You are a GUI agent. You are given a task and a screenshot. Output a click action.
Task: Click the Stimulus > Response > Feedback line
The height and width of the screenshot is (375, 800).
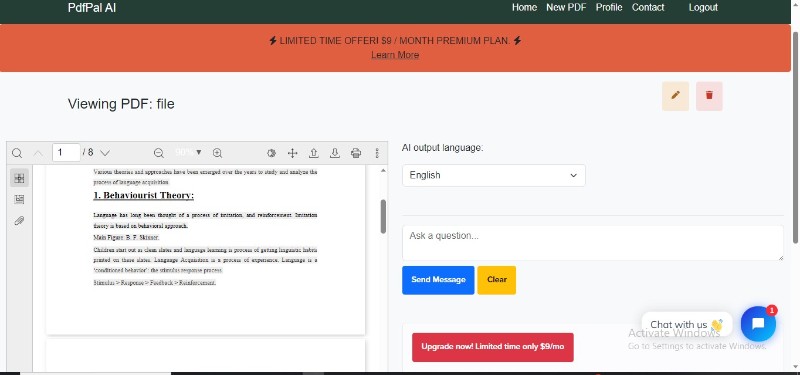coord(155,283)
